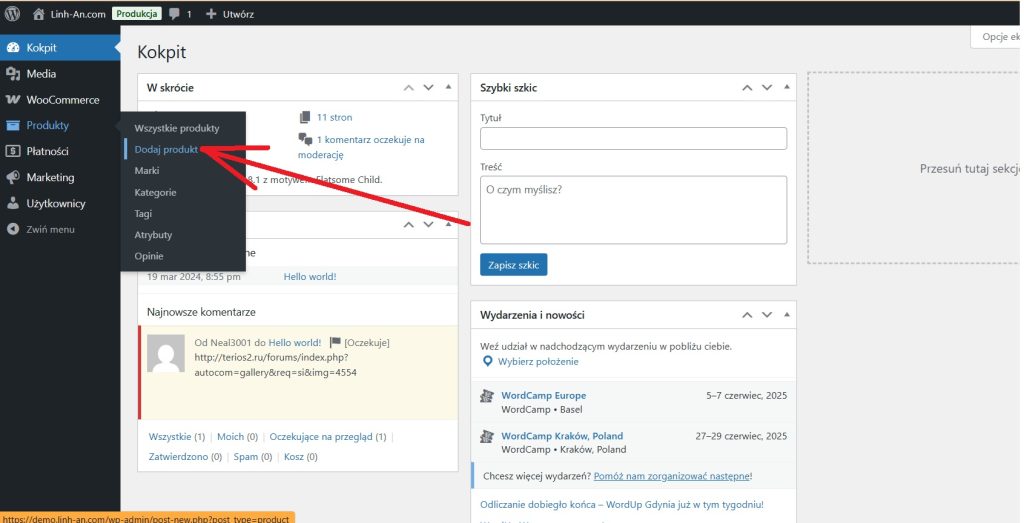Click the Użytkownicy person icon in sidebar
This screenshot has width=1024, height=523.
[13, 203]
